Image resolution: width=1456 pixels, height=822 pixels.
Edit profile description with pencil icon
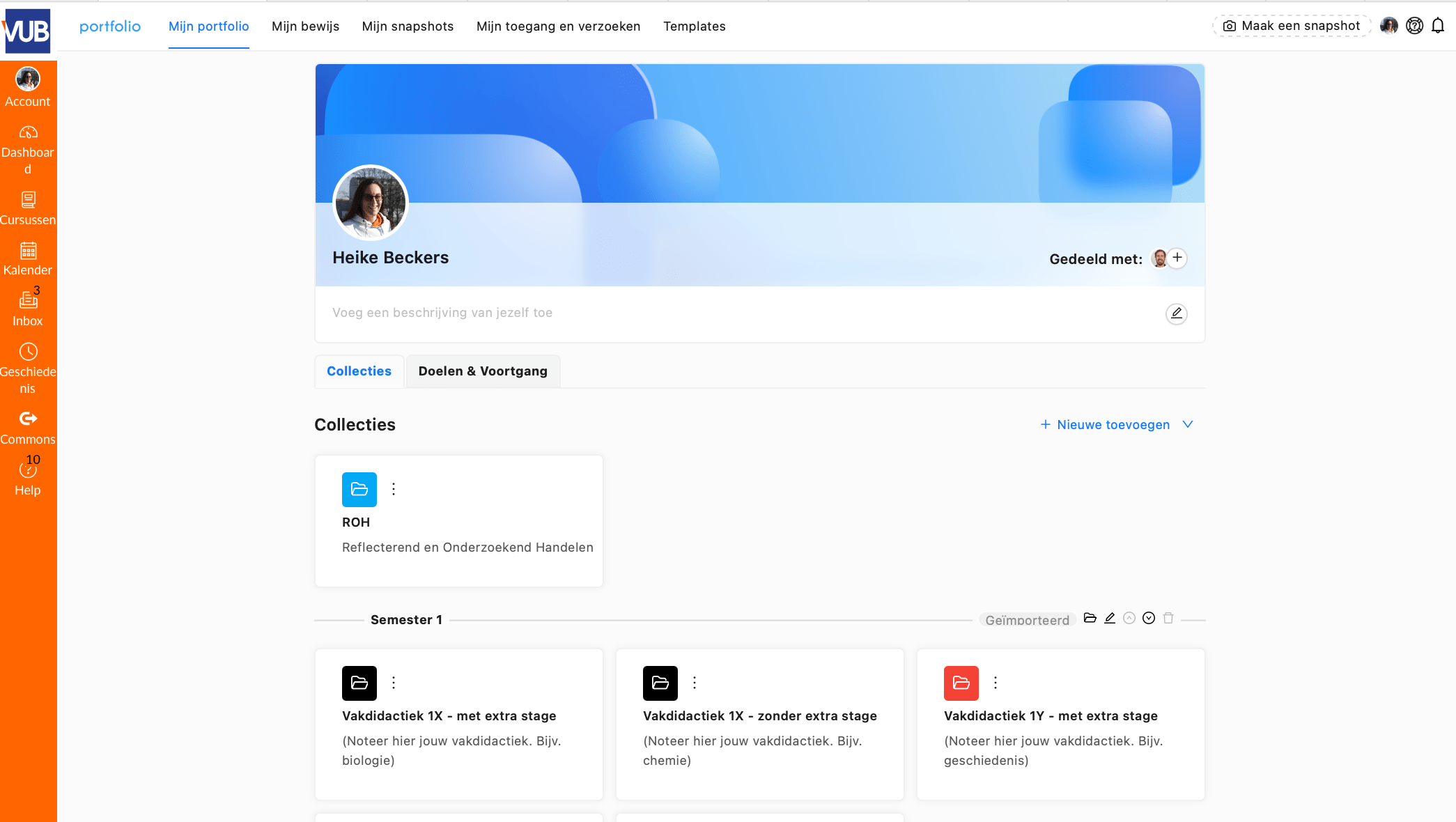1176,313
